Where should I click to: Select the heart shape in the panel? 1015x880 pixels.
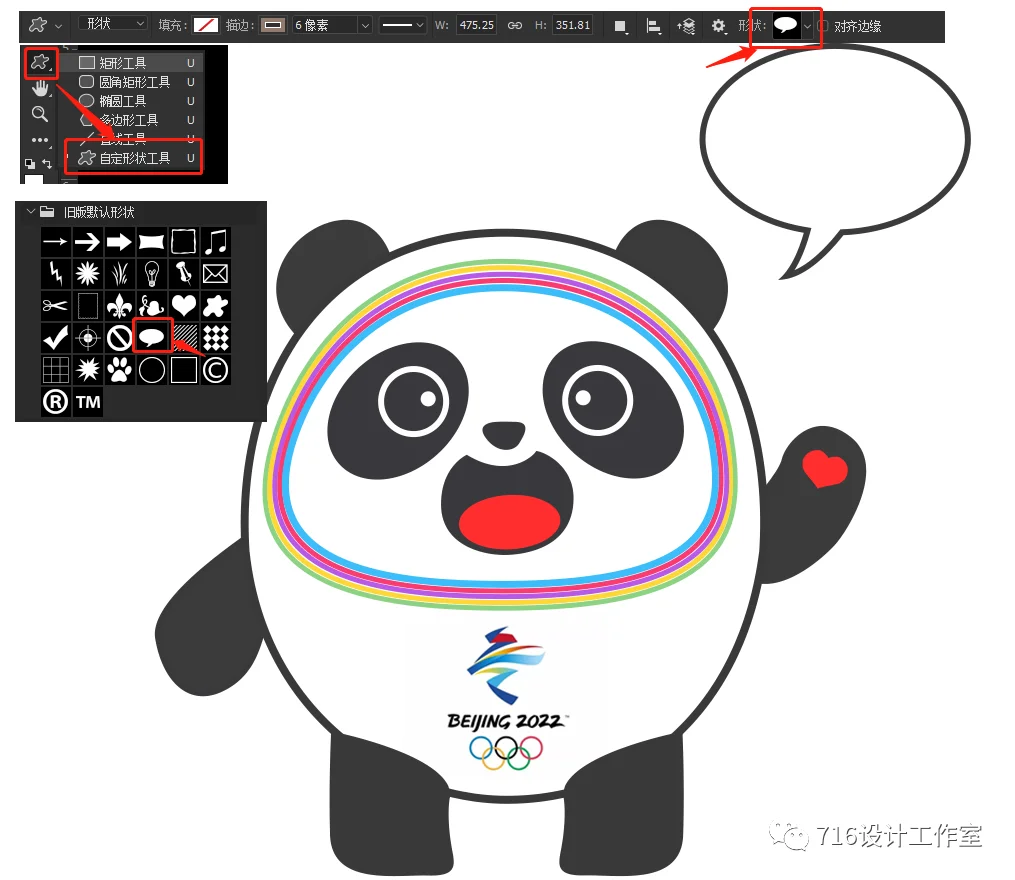coord(184,306)
